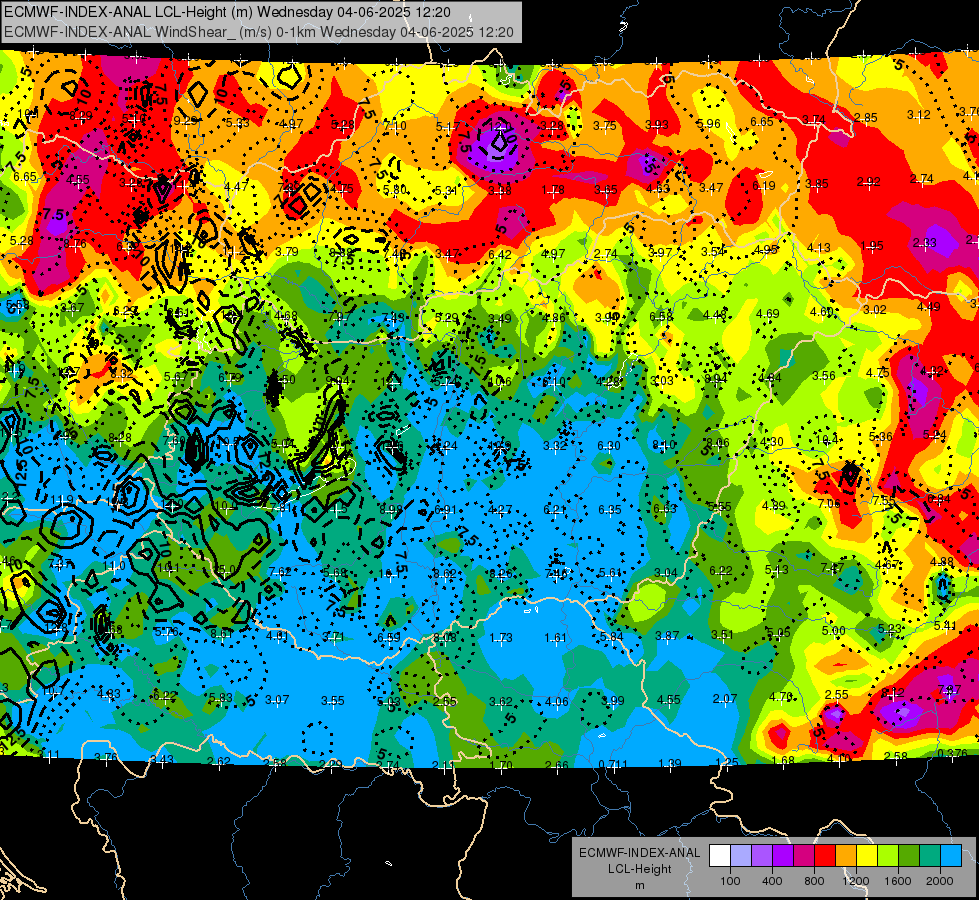The image size is (979, 900).
Task: Click the map value 3.32
Action: [554, 445]
